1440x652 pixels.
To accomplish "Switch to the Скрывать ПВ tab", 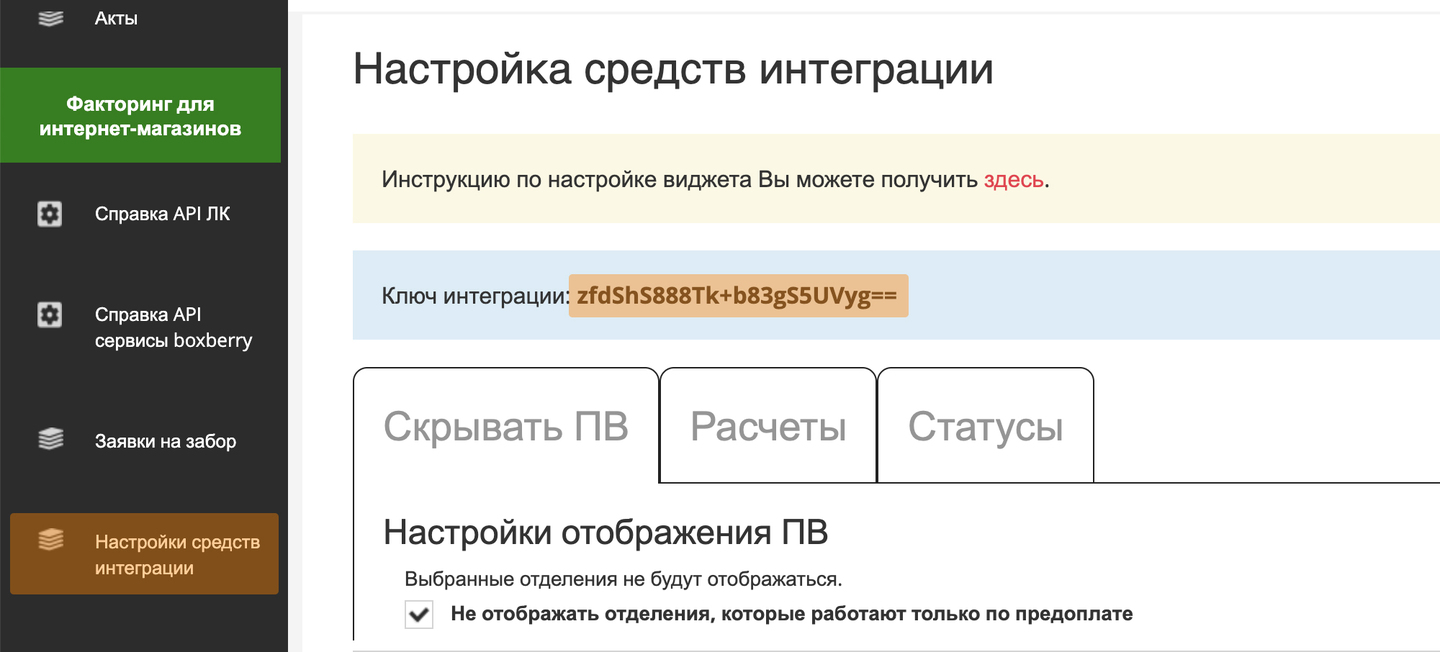I will [506, 427].
